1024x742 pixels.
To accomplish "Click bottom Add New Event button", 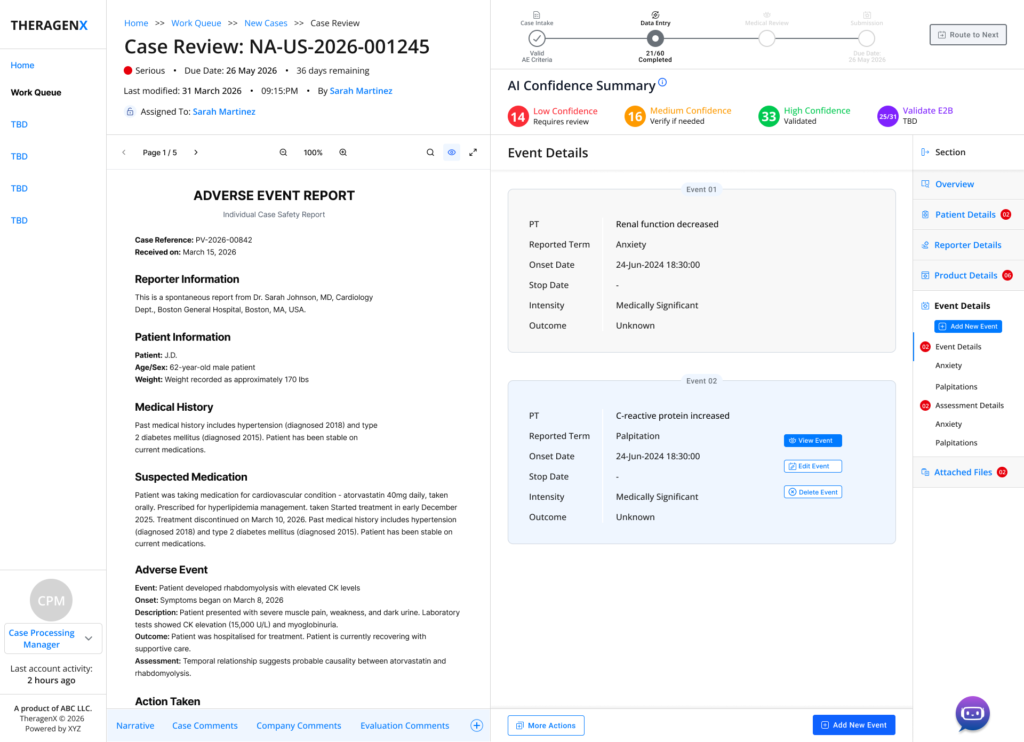I will pos(854,725).
